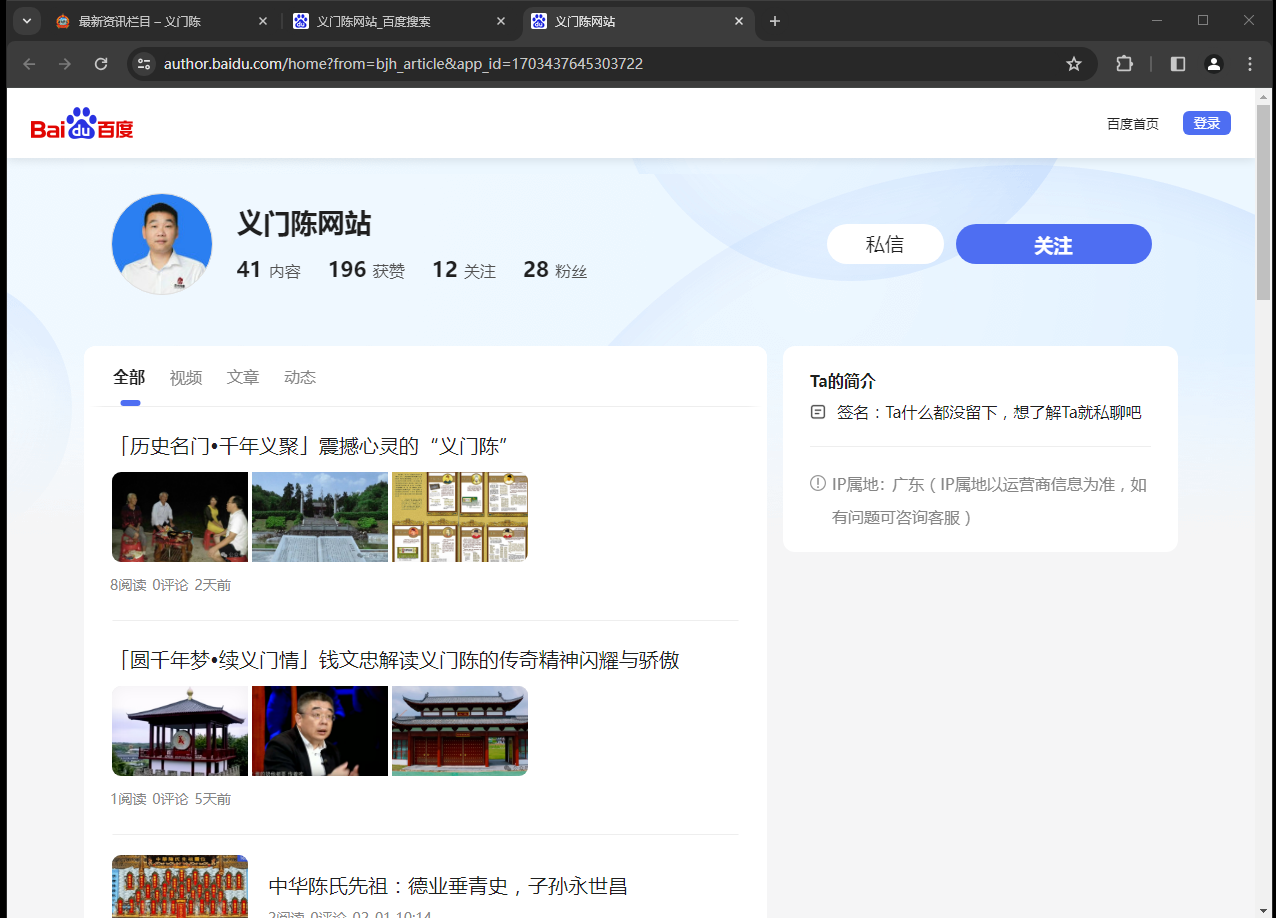Open the Chrome three-dot menu
Viewport: 1276px width, 918px height.
[x=1250, y=64]
